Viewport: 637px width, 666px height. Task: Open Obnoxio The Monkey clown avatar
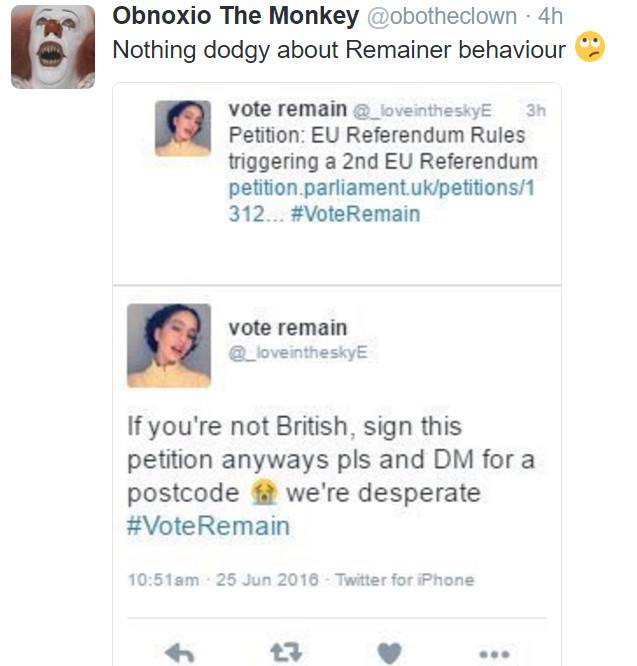[x=53, y=47]
